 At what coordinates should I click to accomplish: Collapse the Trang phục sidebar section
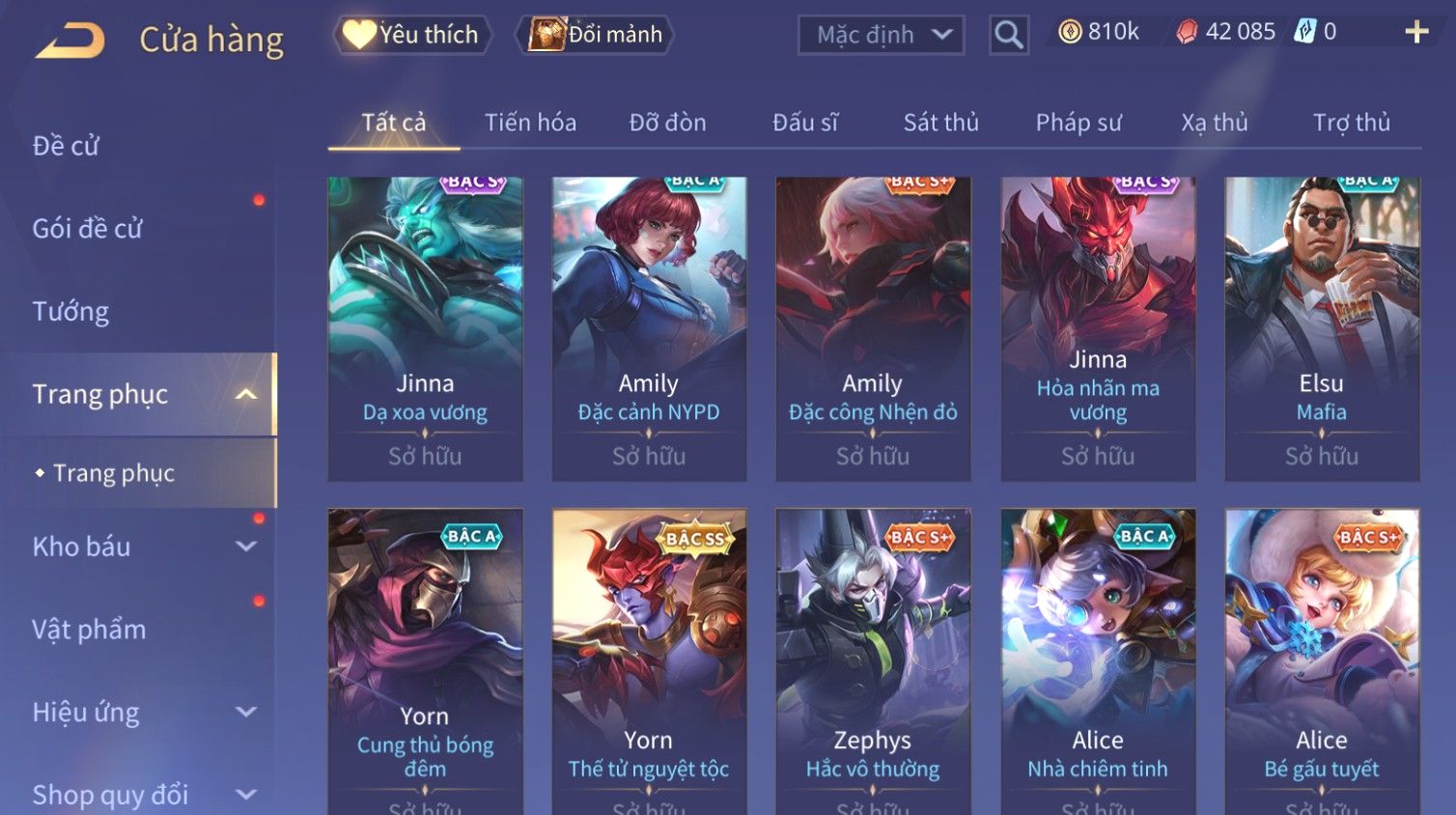pos(246,394)
